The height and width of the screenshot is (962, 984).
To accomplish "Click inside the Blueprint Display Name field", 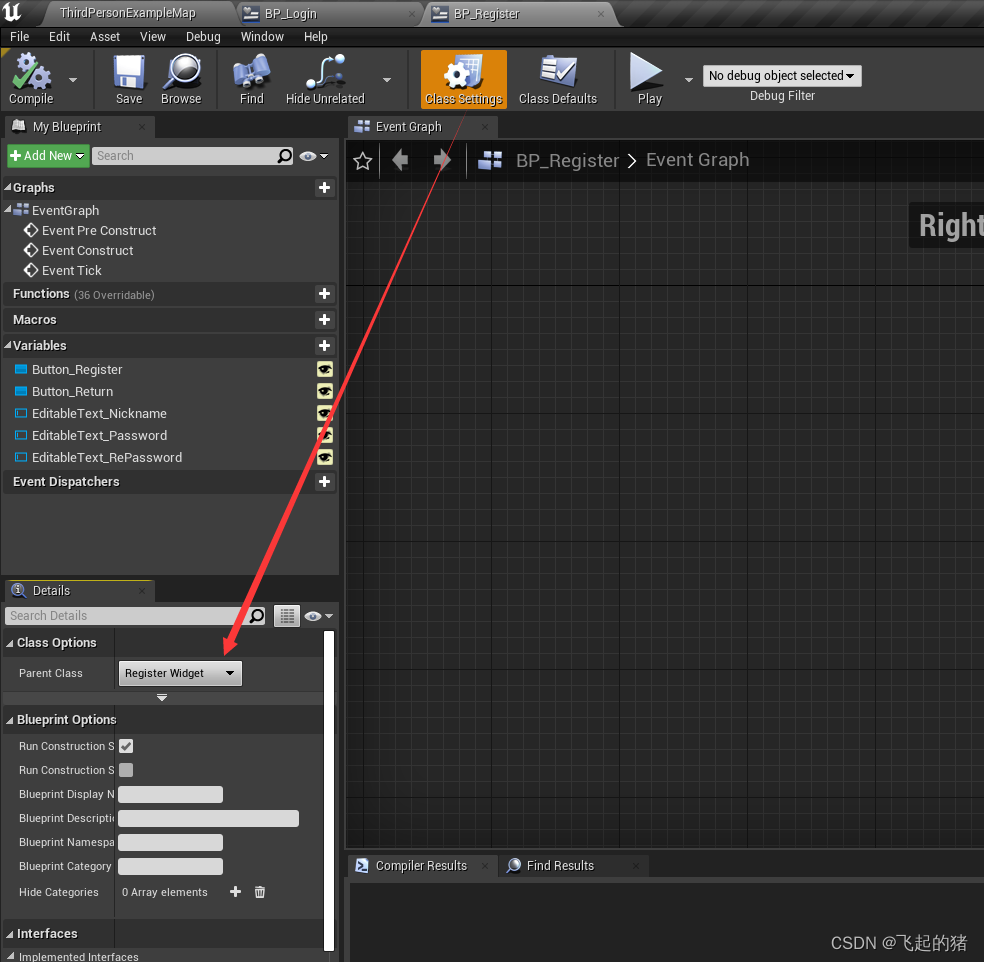I will (x=169, y=794).
